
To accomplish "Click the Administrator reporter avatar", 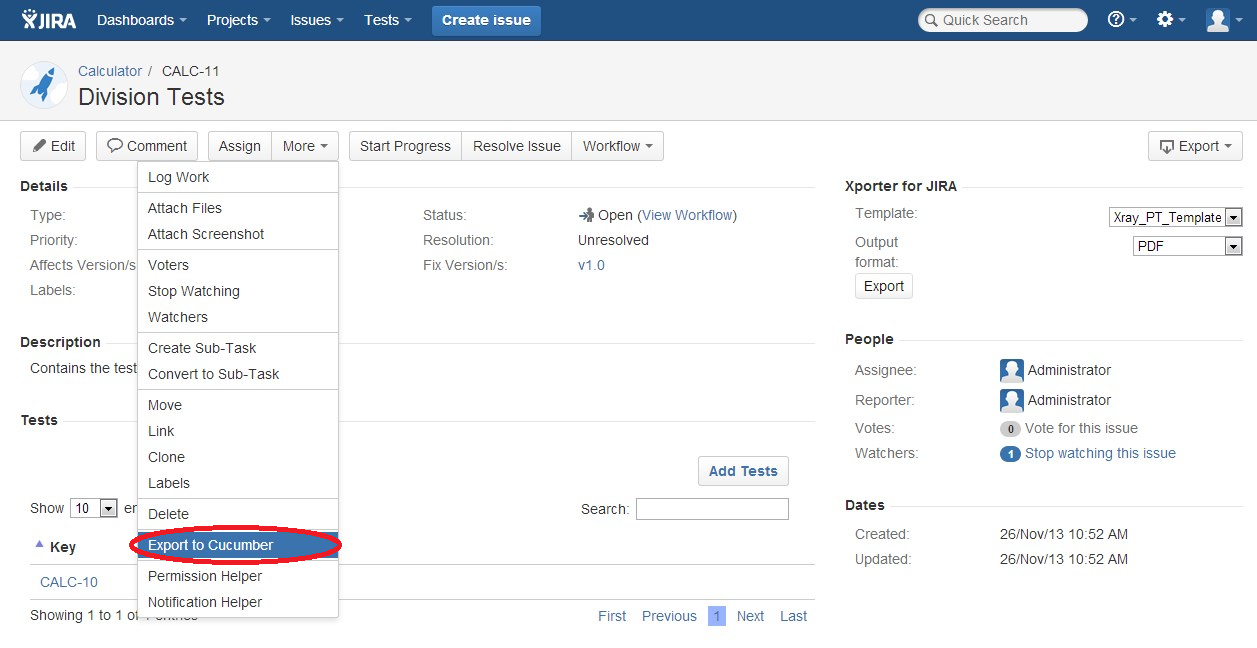I will tap(1012, 400).
